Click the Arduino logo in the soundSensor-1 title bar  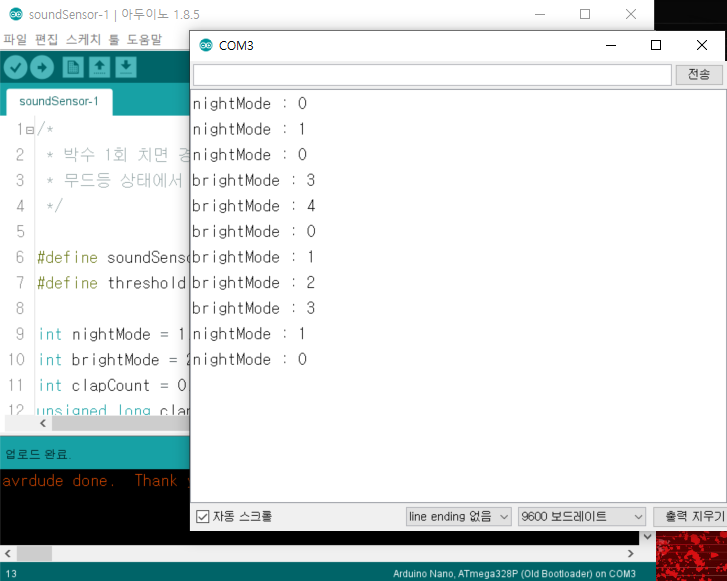click(x=16, y=14)
